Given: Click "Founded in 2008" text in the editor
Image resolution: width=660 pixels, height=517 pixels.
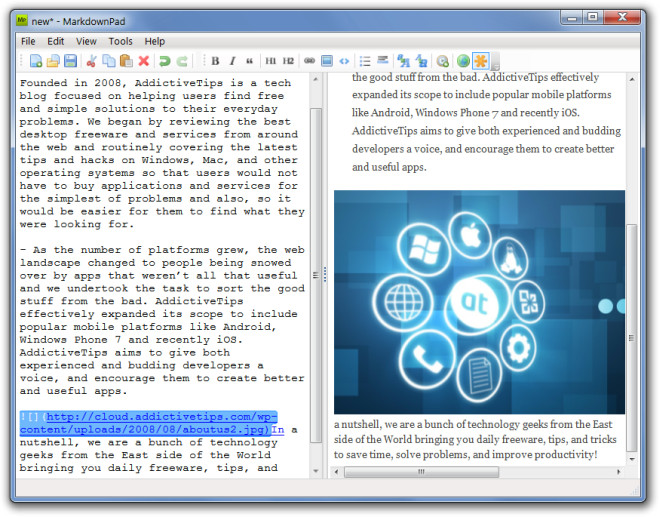Looking at the screenshot, I should pyautogui.click(x=70, y=83).
